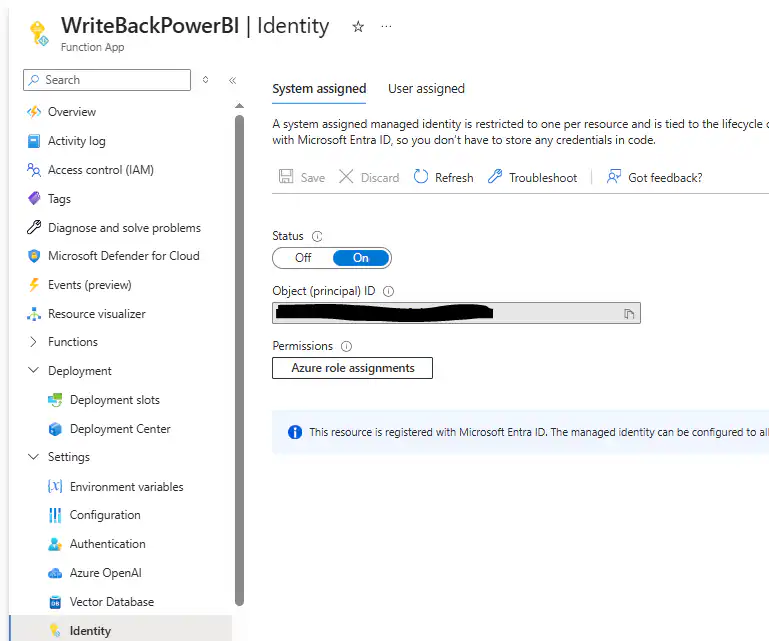This screenshot has height=641, width=769.
Task: Collapse the Settings section
Action: [33, 457]
